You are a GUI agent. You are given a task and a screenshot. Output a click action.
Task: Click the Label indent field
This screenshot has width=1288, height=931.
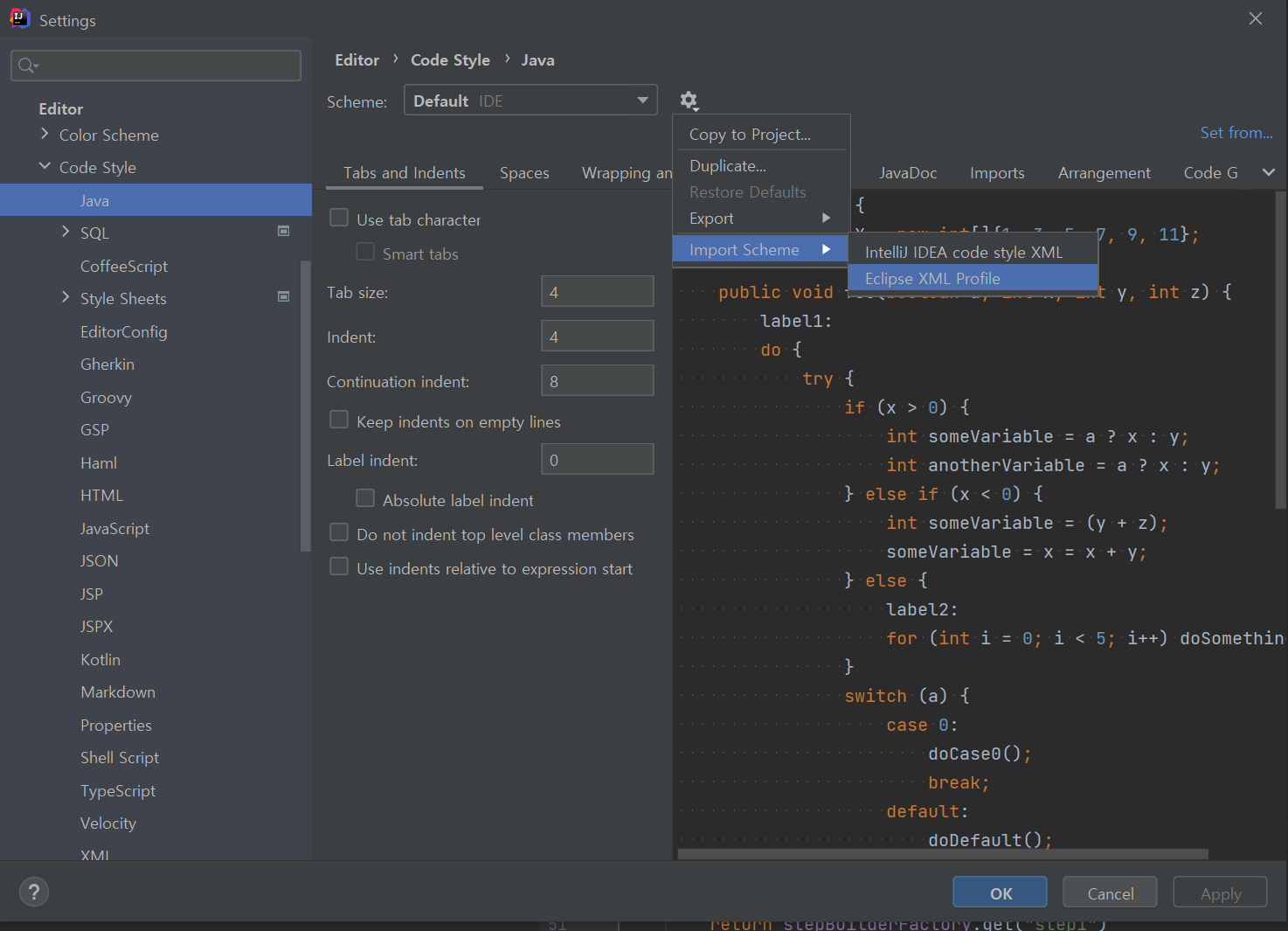click(x=598, y=460)
